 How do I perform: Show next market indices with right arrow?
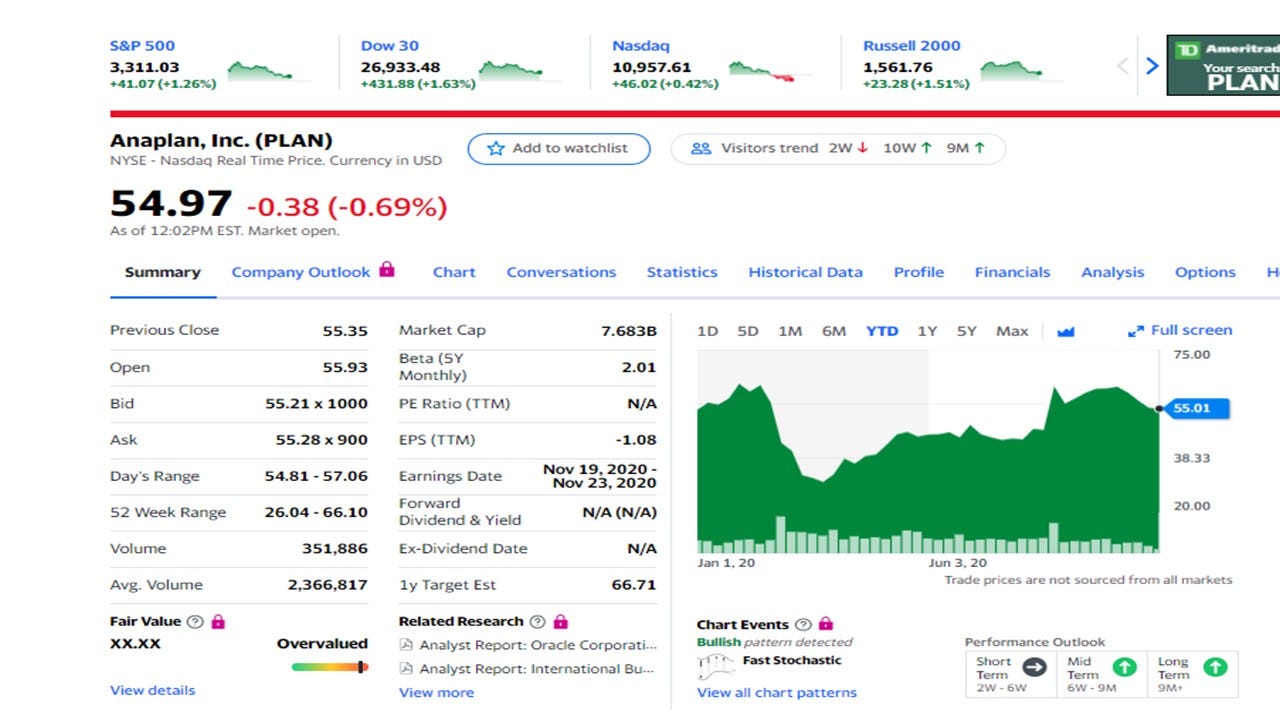(x=1152, y=66)
